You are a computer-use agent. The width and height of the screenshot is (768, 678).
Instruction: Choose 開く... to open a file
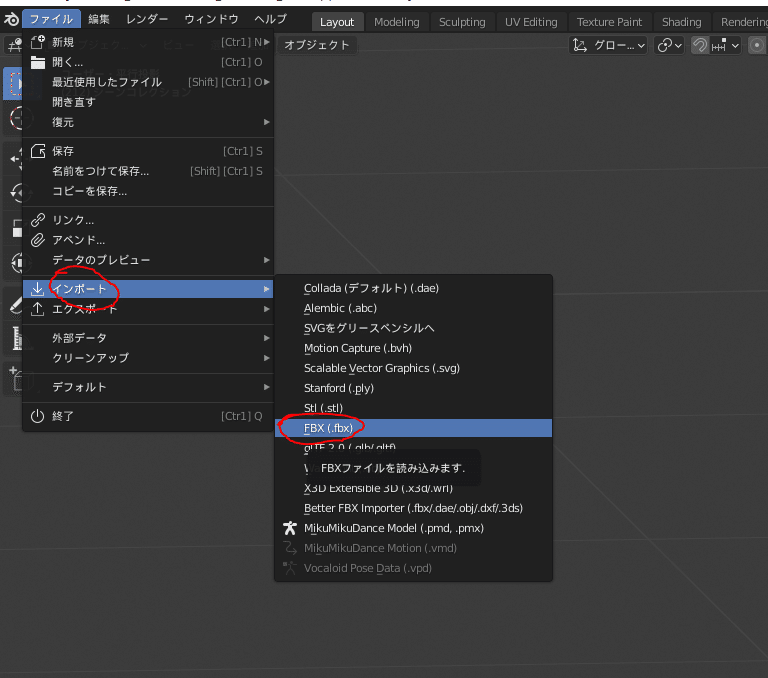click(148, 62)
